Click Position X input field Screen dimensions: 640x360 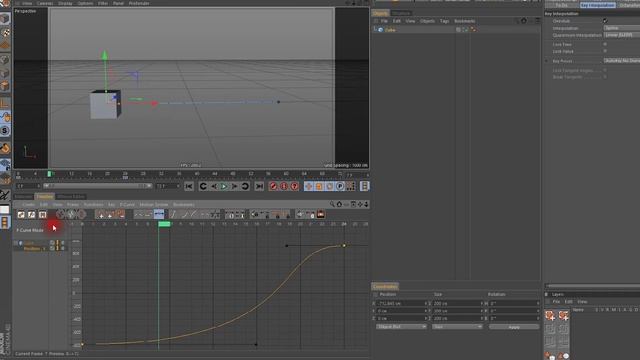coord(401,304)
